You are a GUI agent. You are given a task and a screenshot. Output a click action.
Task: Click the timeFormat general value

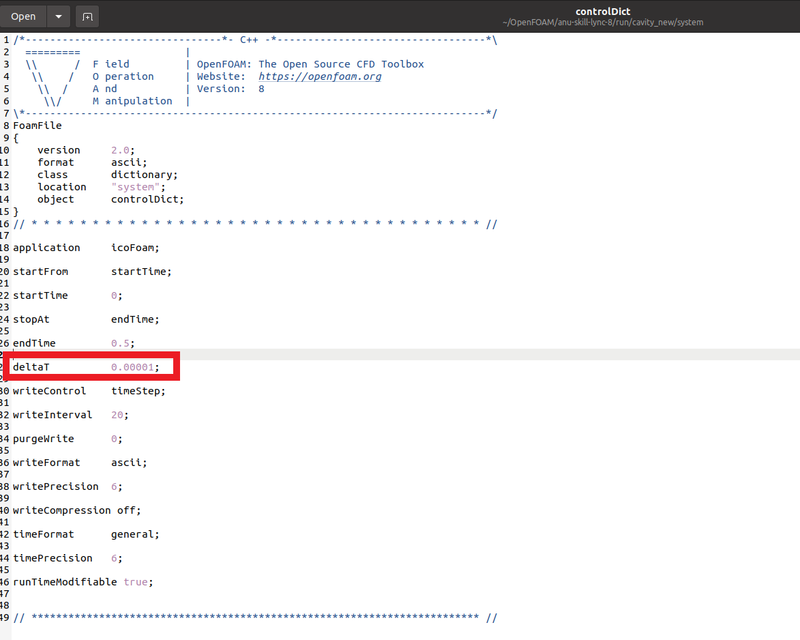[134, 534]
